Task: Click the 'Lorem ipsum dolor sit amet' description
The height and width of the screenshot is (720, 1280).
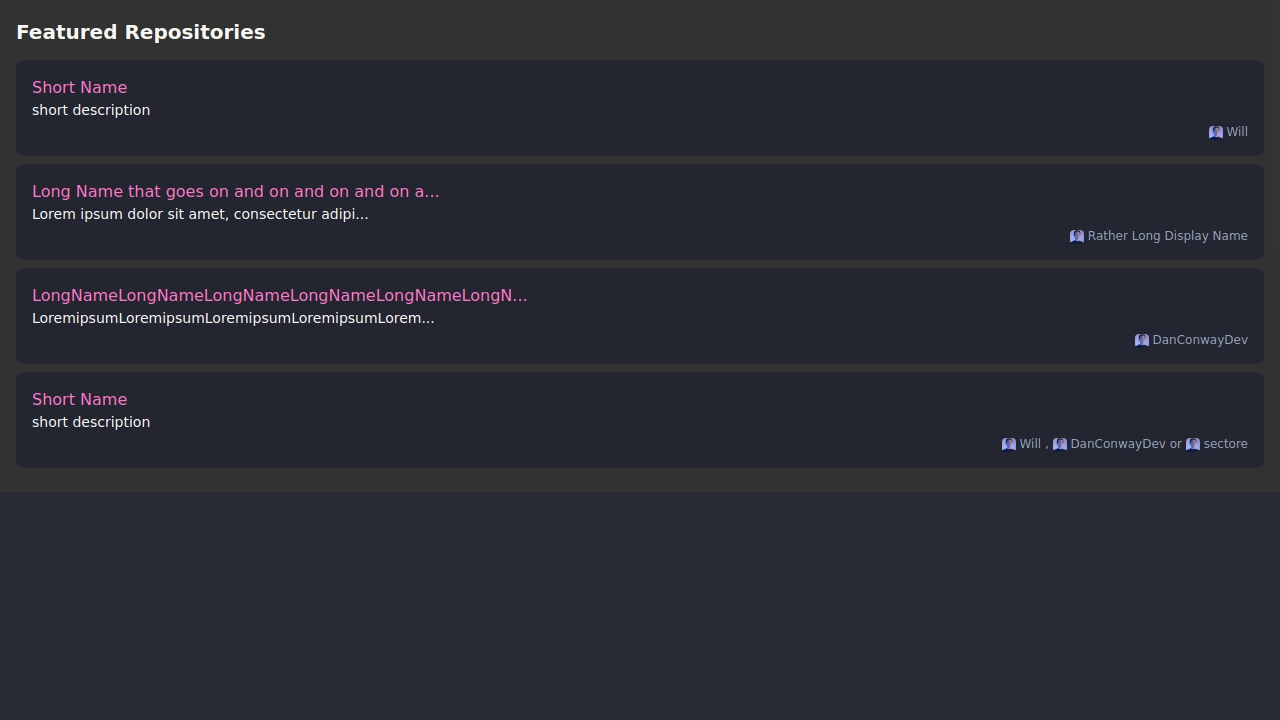Action: coord(200,214)
